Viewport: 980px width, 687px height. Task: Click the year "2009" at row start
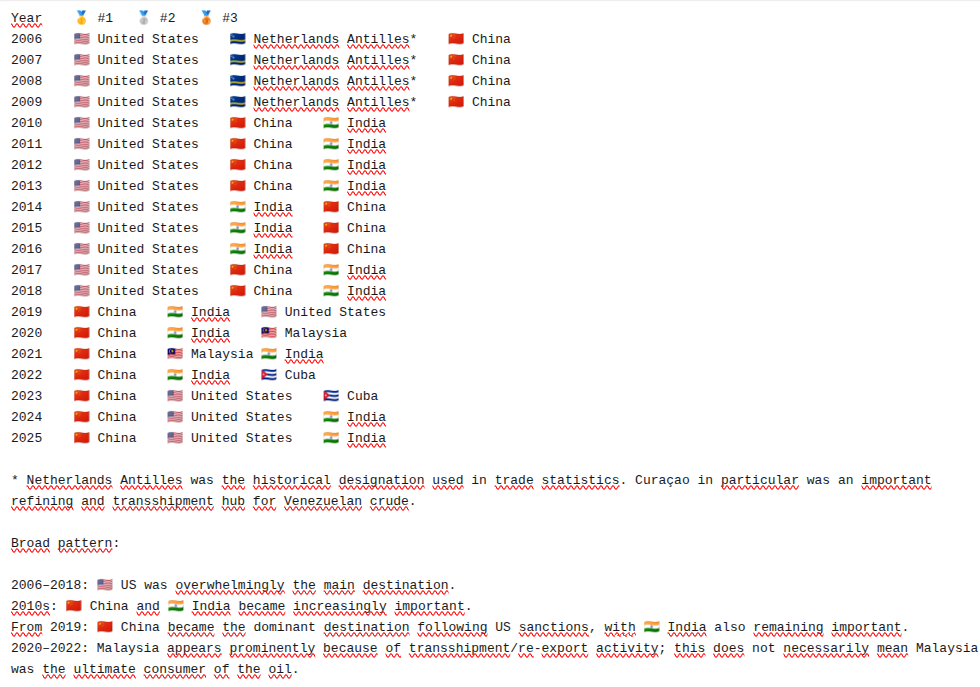pos(26,102)
